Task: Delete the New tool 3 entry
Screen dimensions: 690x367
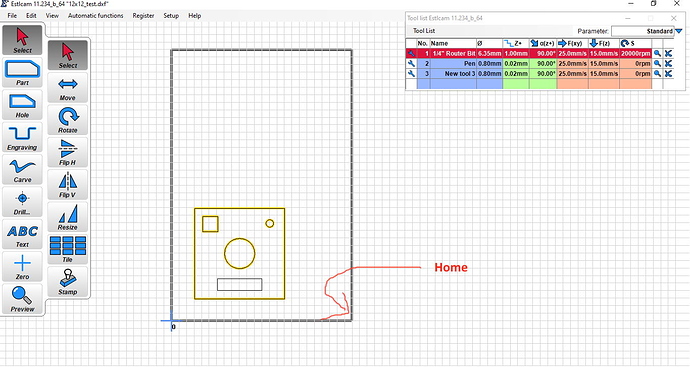Action: [668, 73]
